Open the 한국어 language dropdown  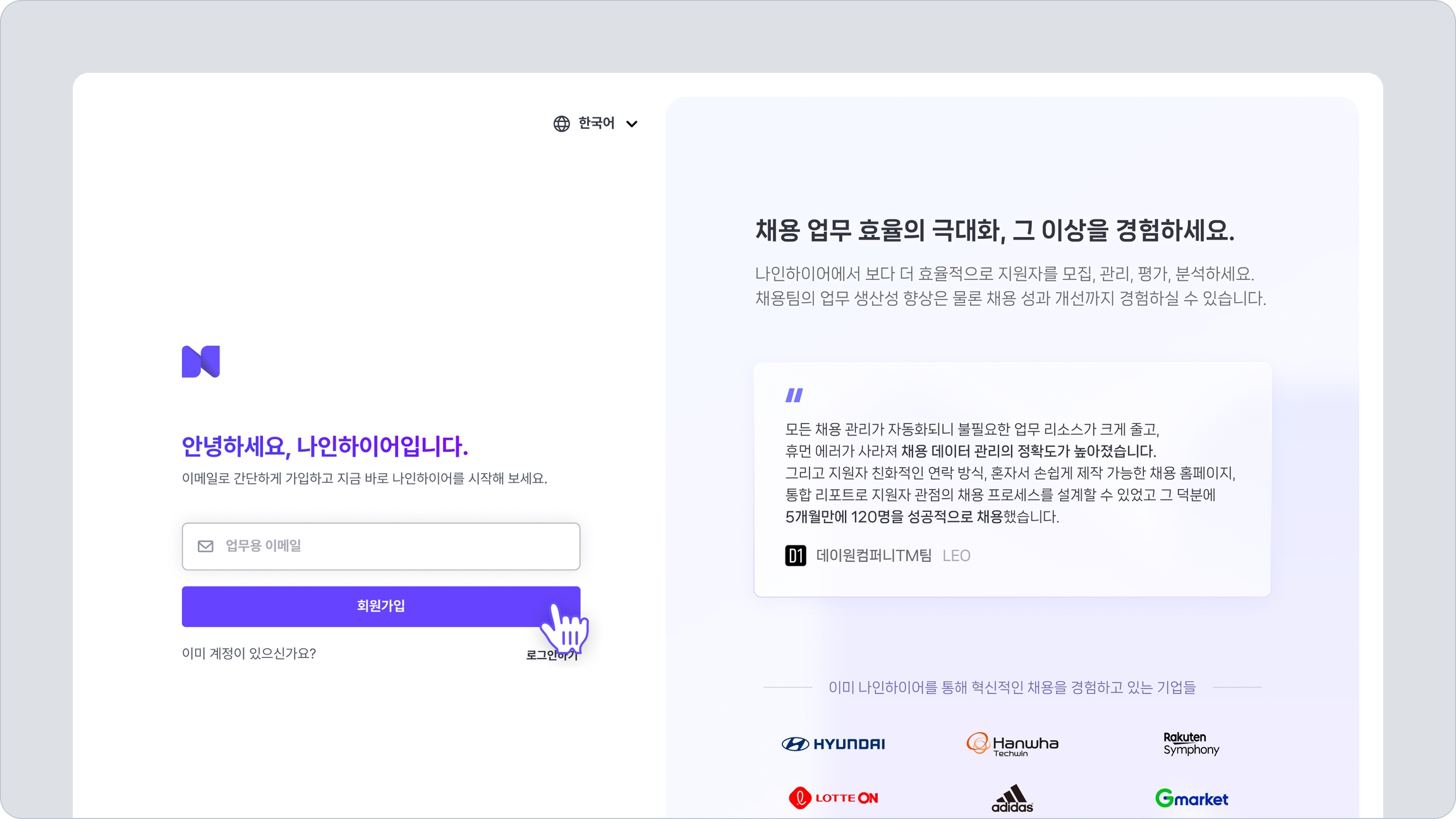pos(596,123)
